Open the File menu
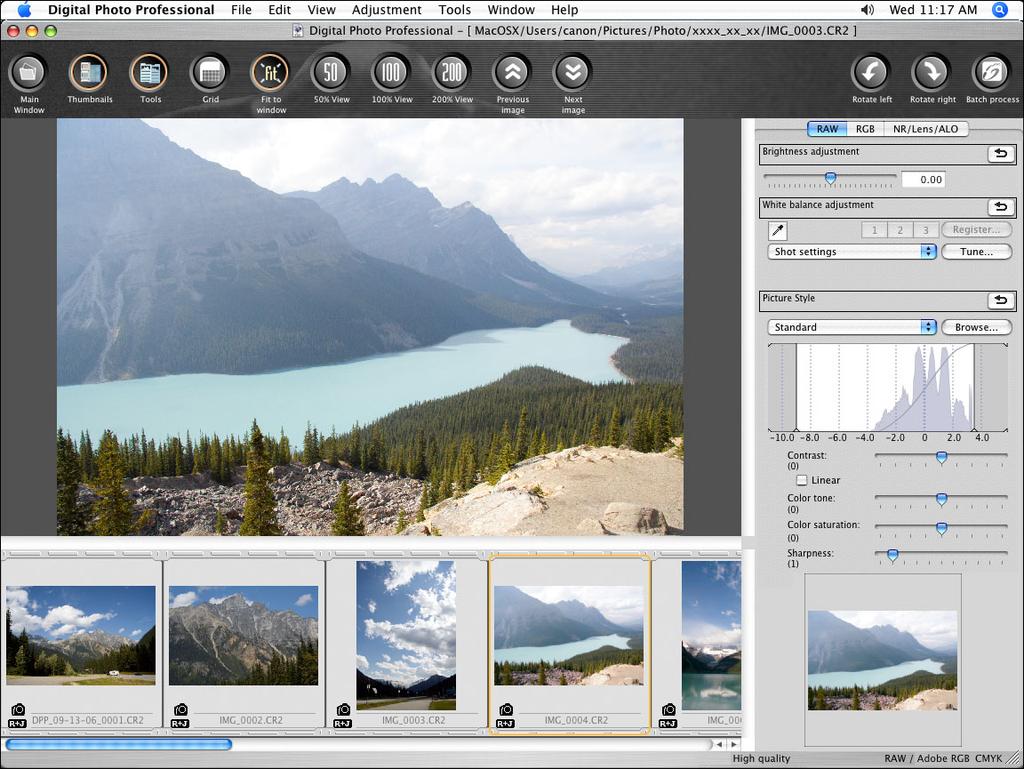 pyautogui.click(x=241, y=10)
